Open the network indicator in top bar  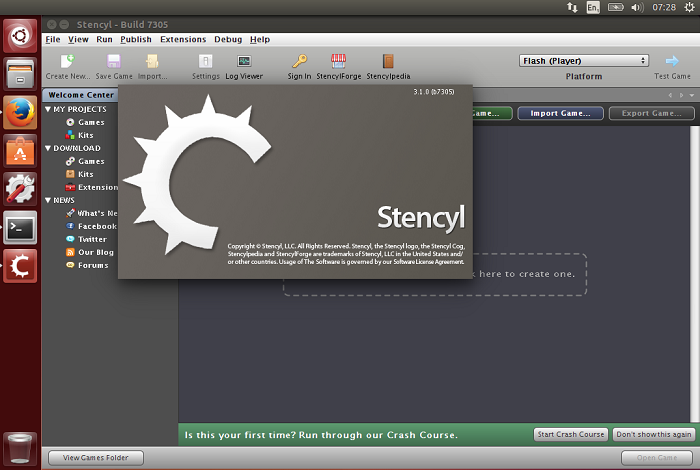tap(572, 7)
